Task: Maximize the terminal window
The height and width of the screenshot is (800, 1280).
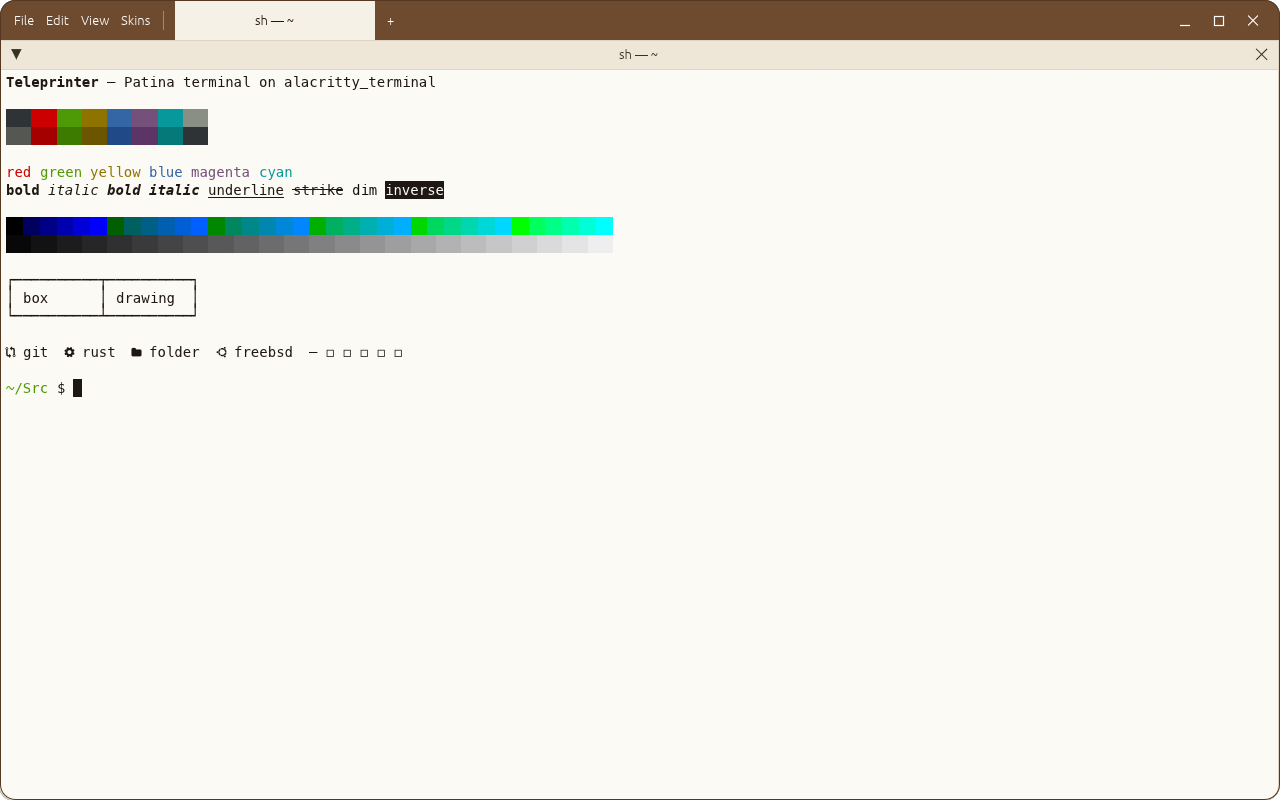Action: pyautogui.click(x=1219, y=20)
